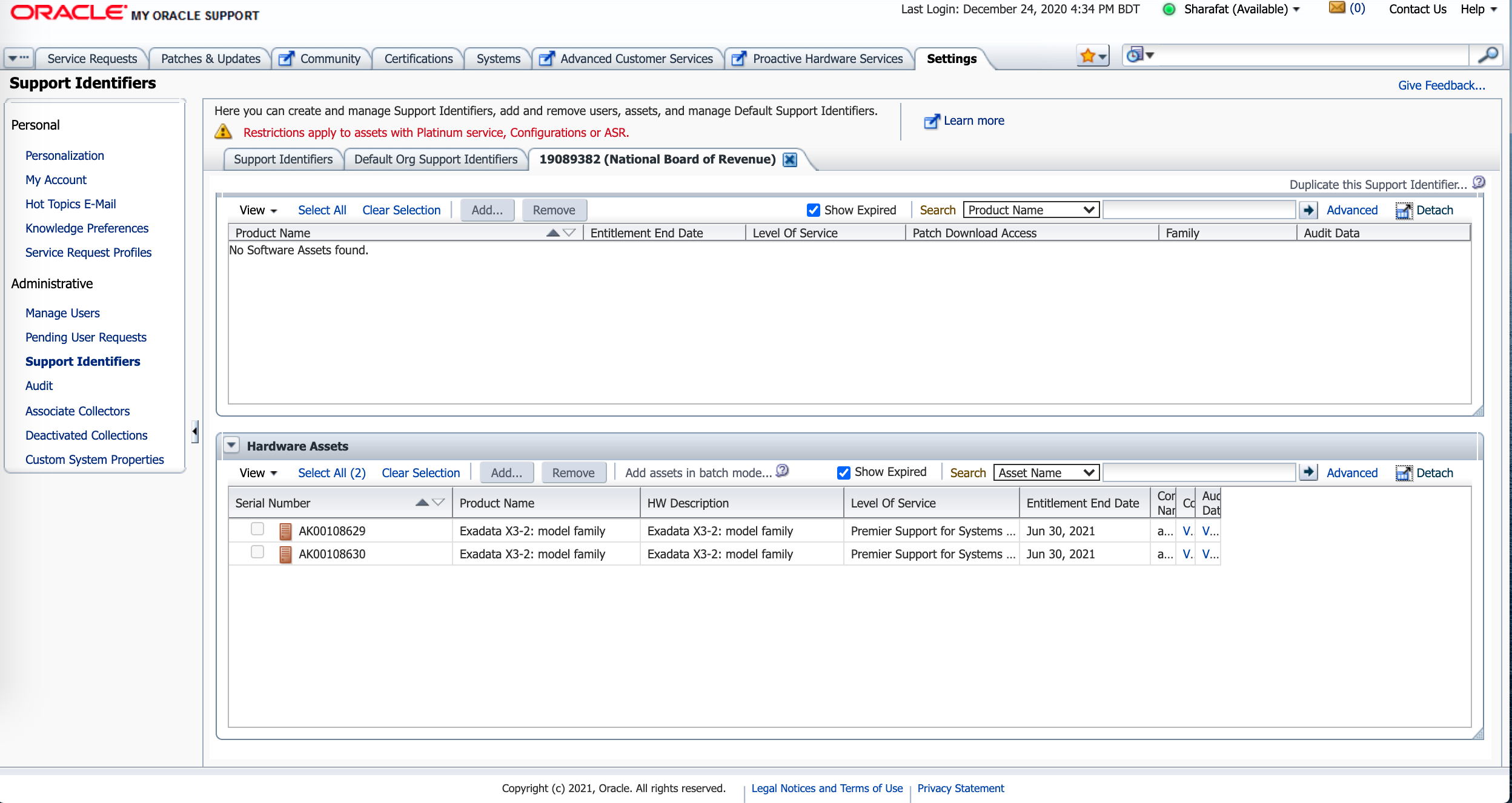Click Remove in the software assets toolbar
Viewport: 1512px width, 803px height.
click(554, 210)
